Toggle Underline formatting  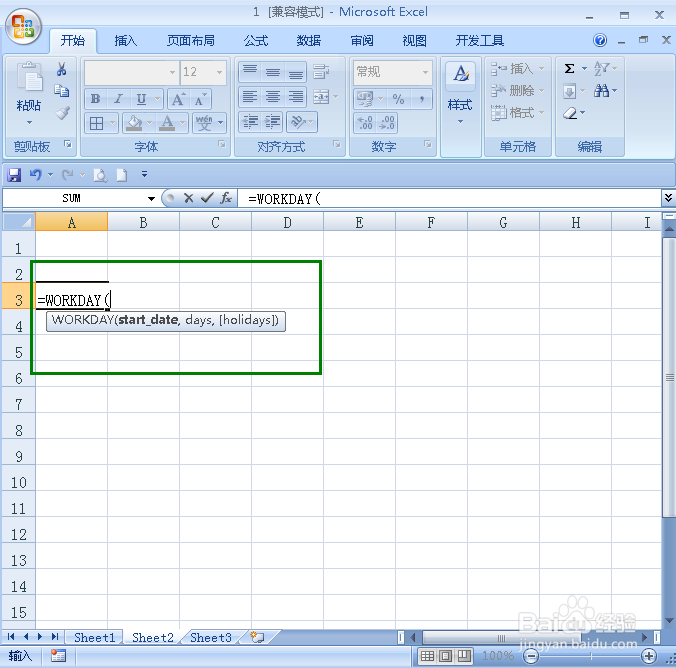[x=141, y=99]
